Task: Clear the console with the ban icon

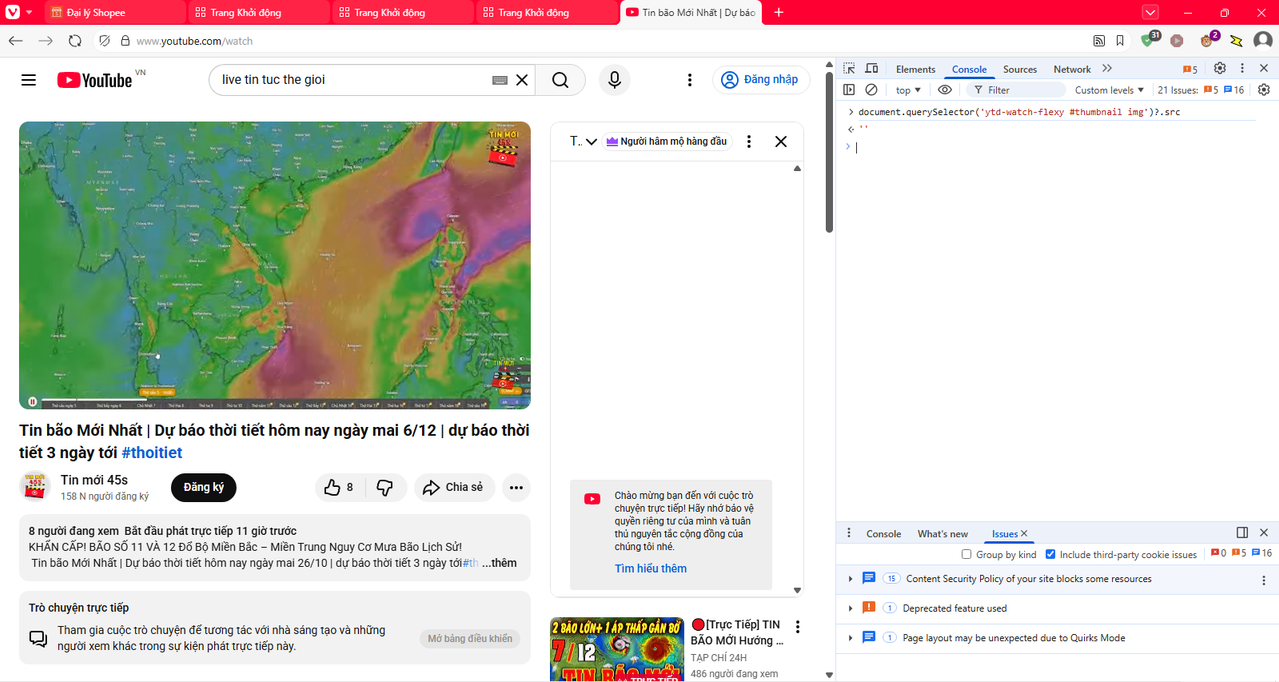Action: (x=871, y=90)
